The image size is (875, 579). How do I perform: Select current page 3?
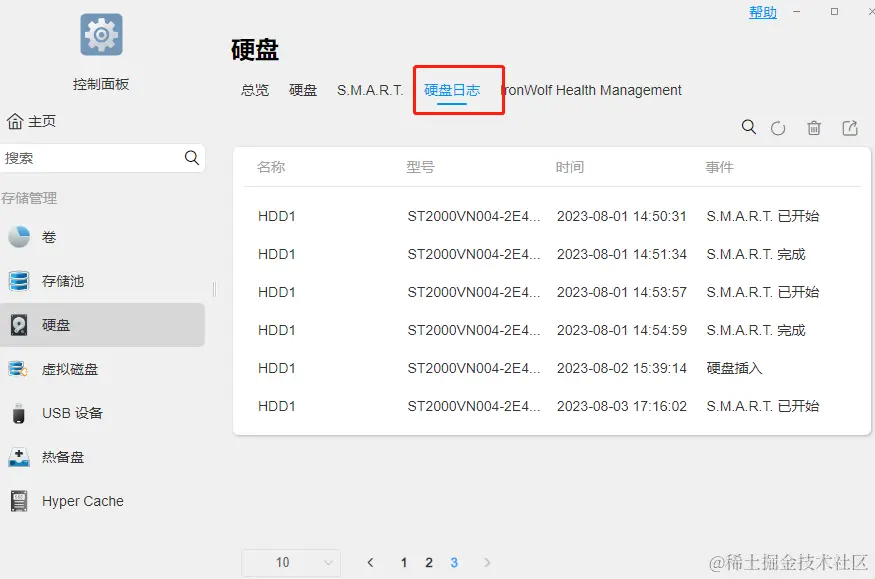click(x=454, y=562)
